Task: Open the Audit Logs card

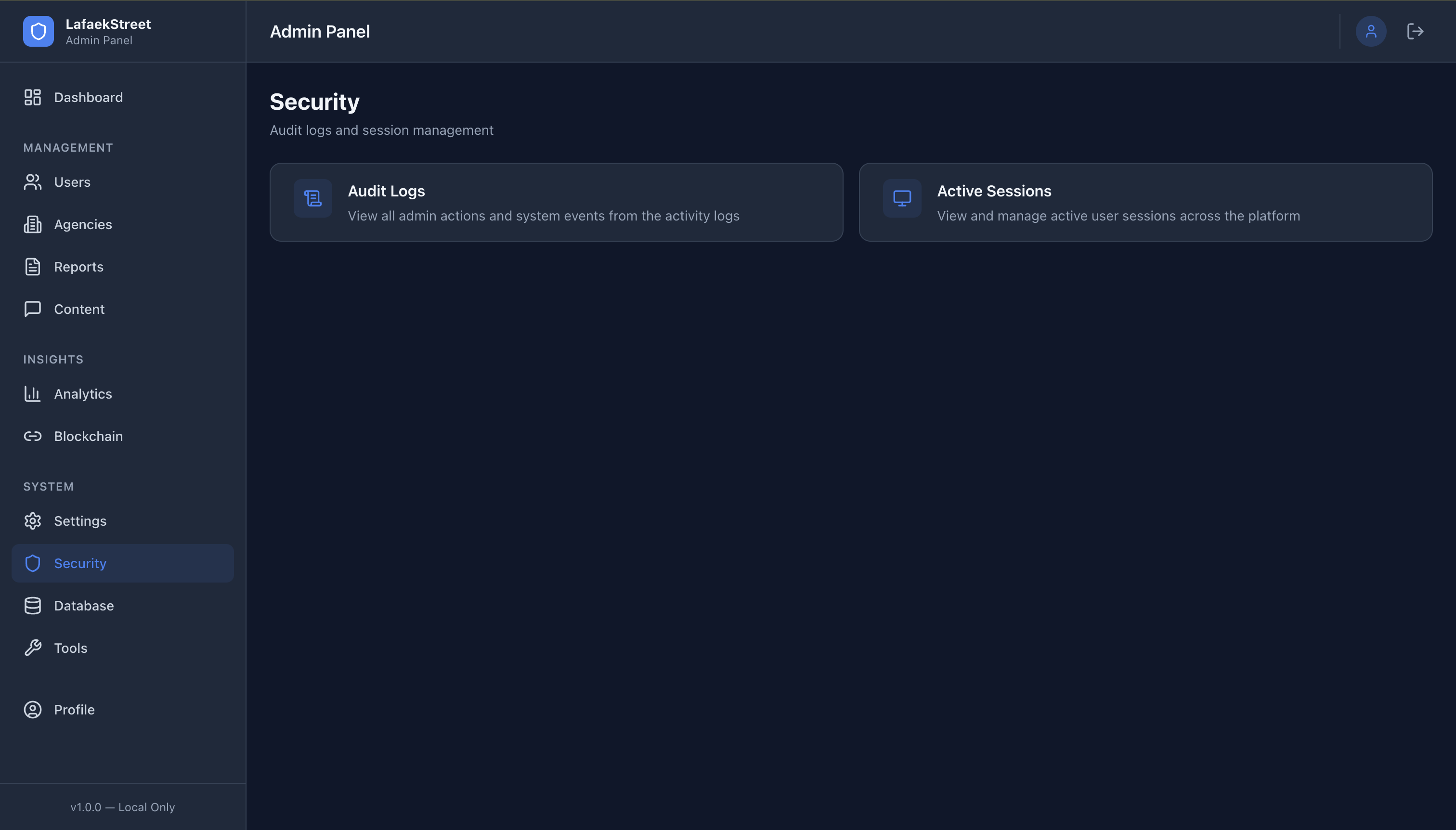Action: [x=556, y=202]
